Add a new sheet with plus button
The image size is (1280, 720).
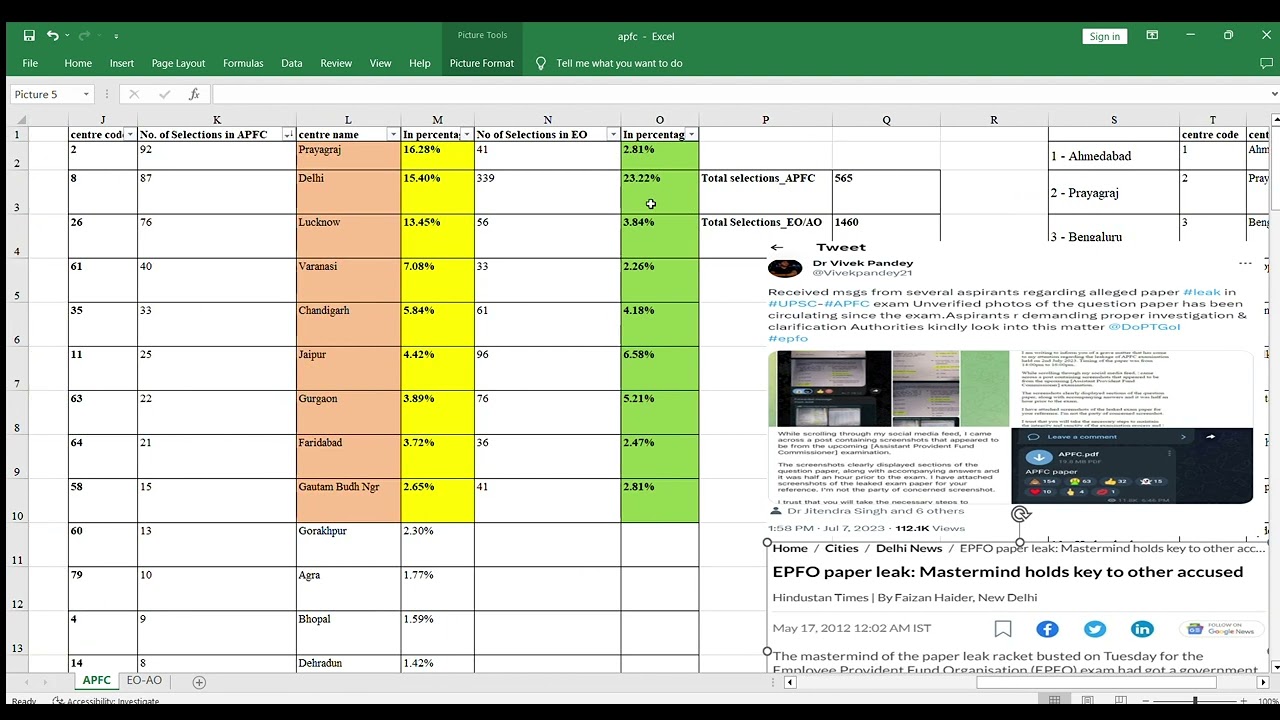click(x=199, y=682)
